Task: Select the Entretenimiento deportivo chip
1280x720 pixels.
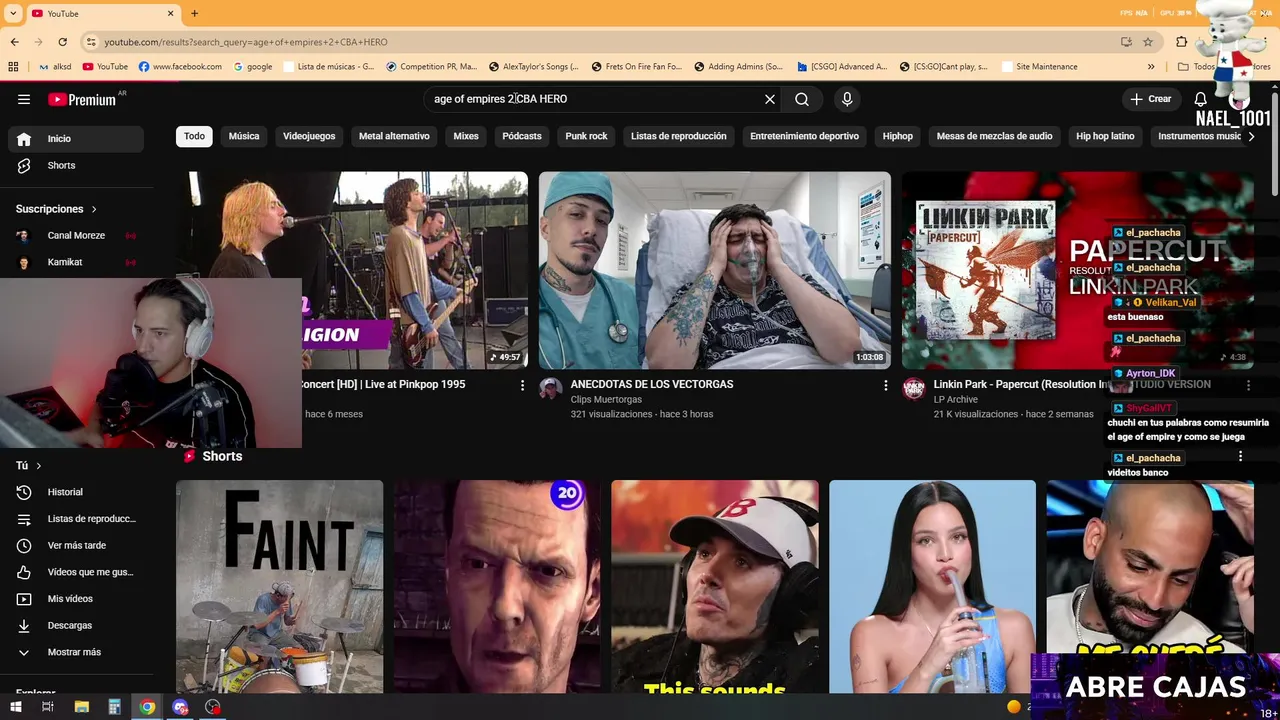Action: pyautogui.click(x=804, y=136)
